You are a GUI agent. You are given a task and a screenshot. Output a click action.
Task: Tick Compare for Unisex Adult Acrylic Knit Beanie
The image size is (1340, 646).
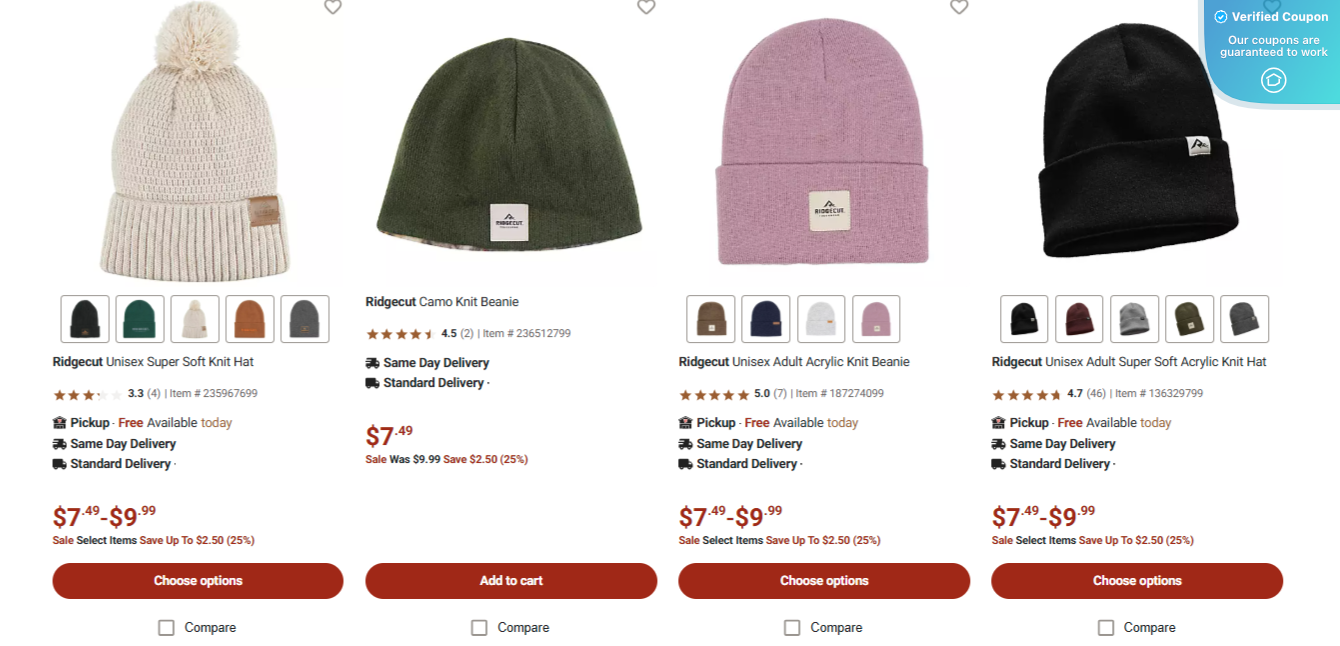pyautogui.click(x=792, y=628)
